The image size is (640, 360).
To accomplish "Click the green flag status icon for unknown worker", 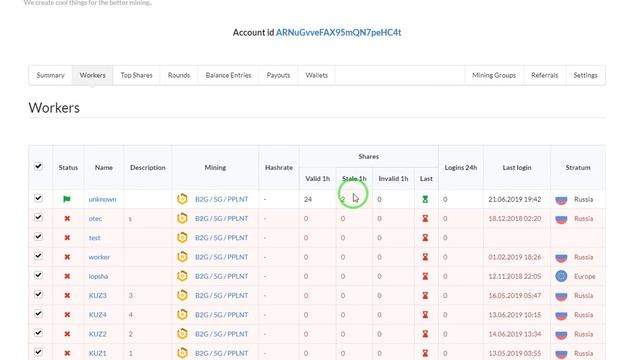I will pyautogui.click(x=67, y=199).
